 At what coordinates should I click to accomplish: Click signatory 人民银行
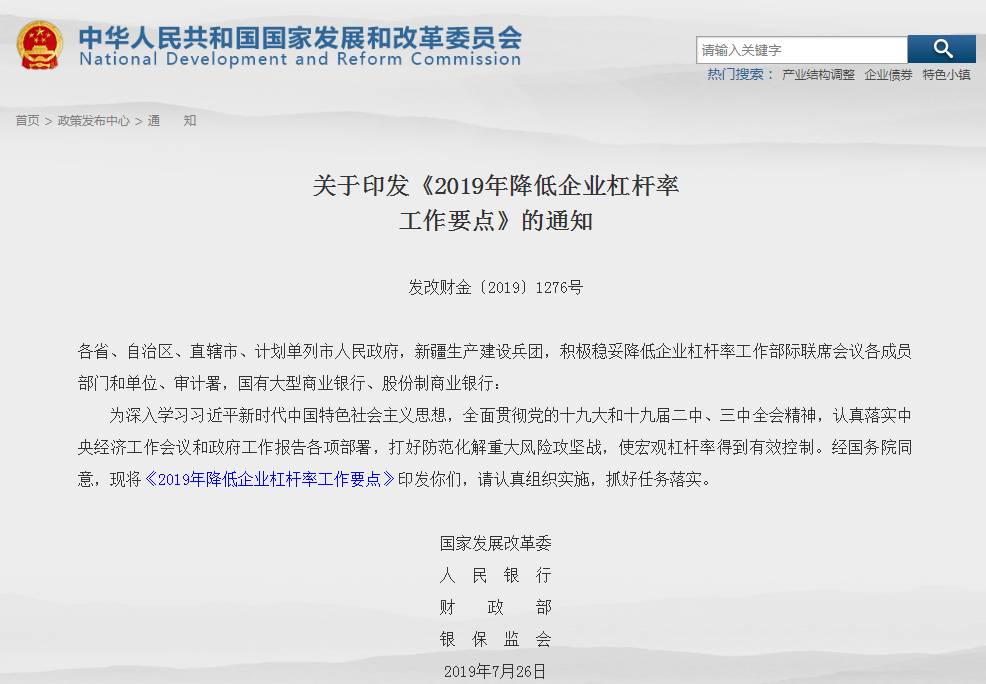click(496, 575)
